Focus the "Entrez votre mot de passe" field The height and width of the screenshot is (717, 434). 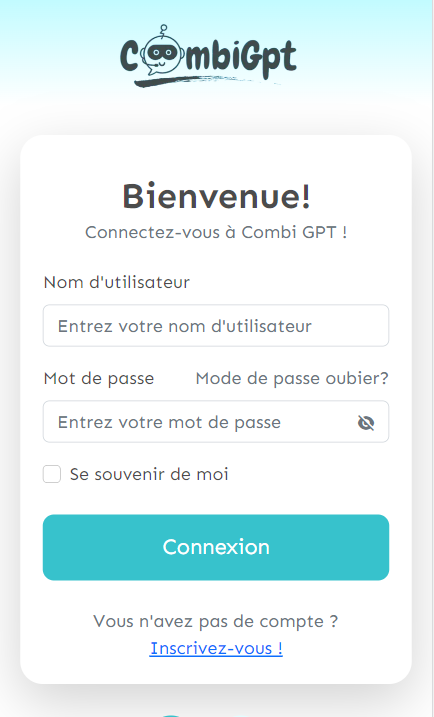tap(216, 422)
